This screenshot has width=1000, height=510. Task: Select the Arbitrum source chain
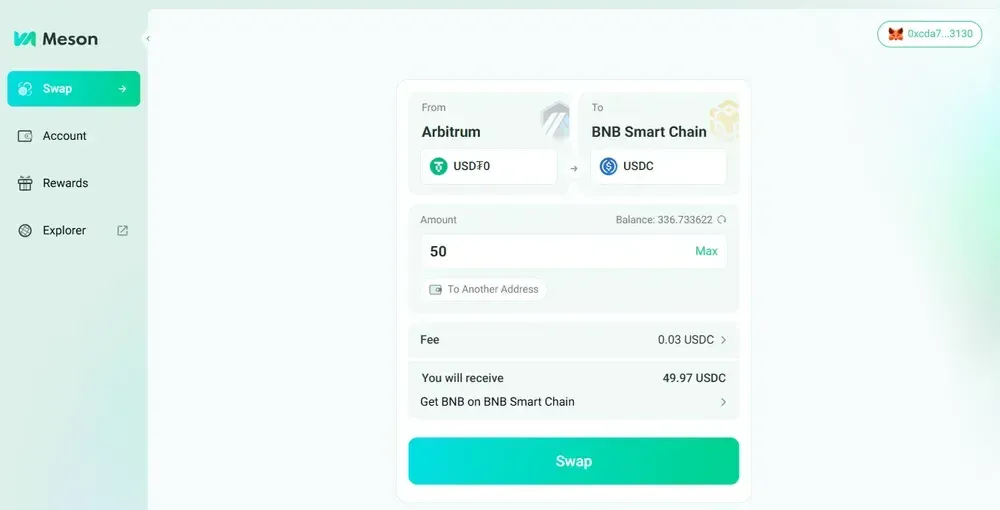point(452,131)
